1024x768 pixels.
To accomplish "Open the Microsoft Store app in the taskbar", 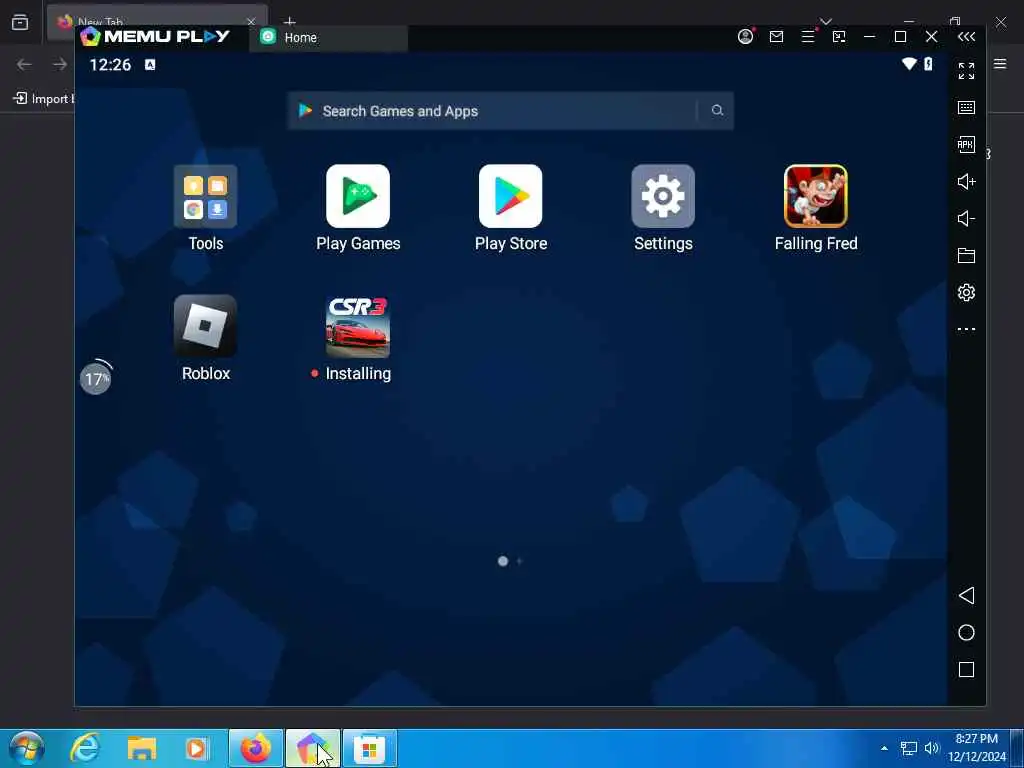I will tap(370, 748).
